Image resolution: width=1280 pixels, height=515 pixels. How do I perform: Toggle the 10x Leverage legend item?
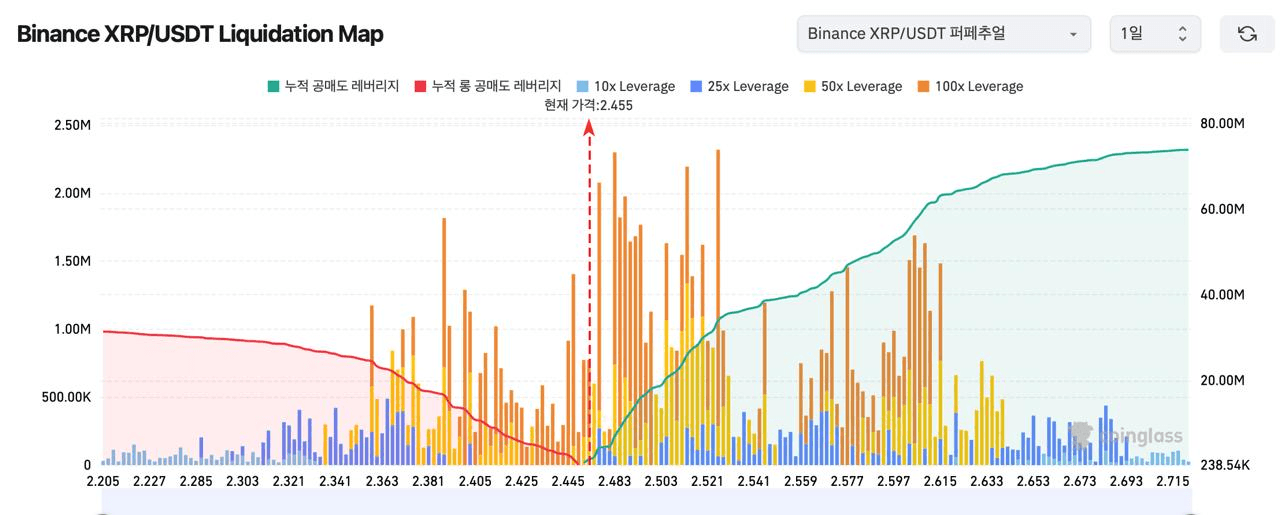click(625, 86)
